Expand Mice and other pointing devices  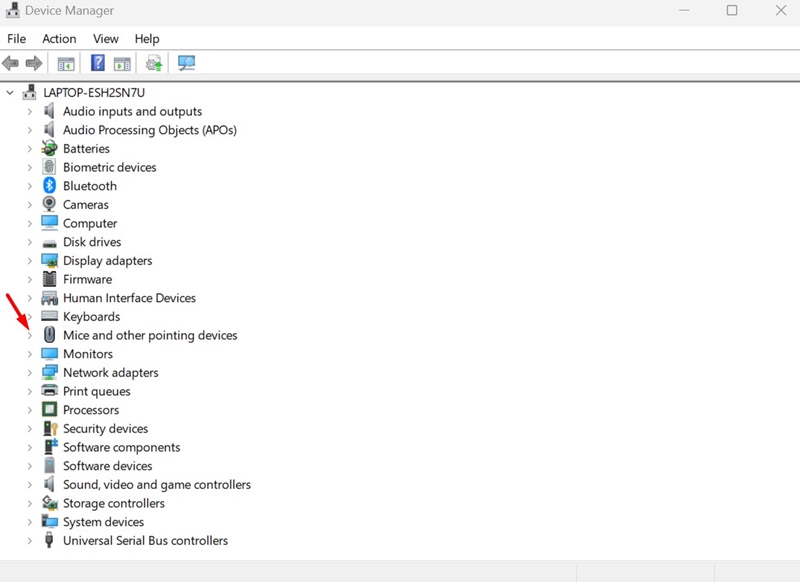pyautogui.click(x=30, y=336)
